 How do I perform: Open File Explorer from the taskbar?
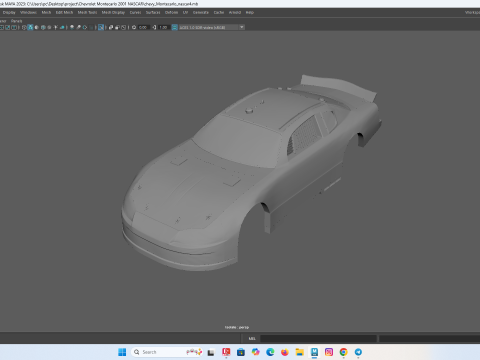(300, 352)
